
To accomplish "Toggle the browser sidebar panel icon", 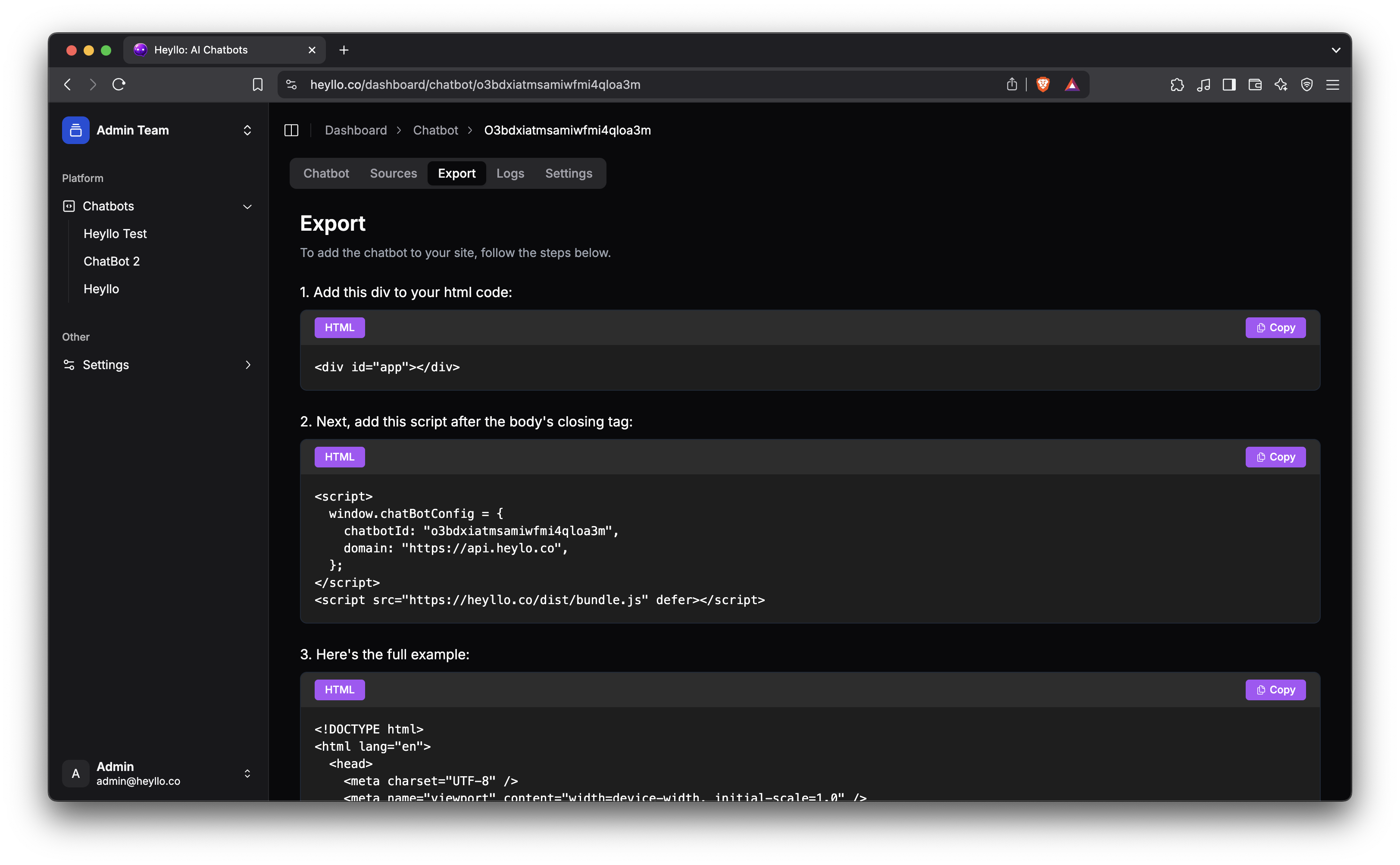I will click(x=1229, y=85).
